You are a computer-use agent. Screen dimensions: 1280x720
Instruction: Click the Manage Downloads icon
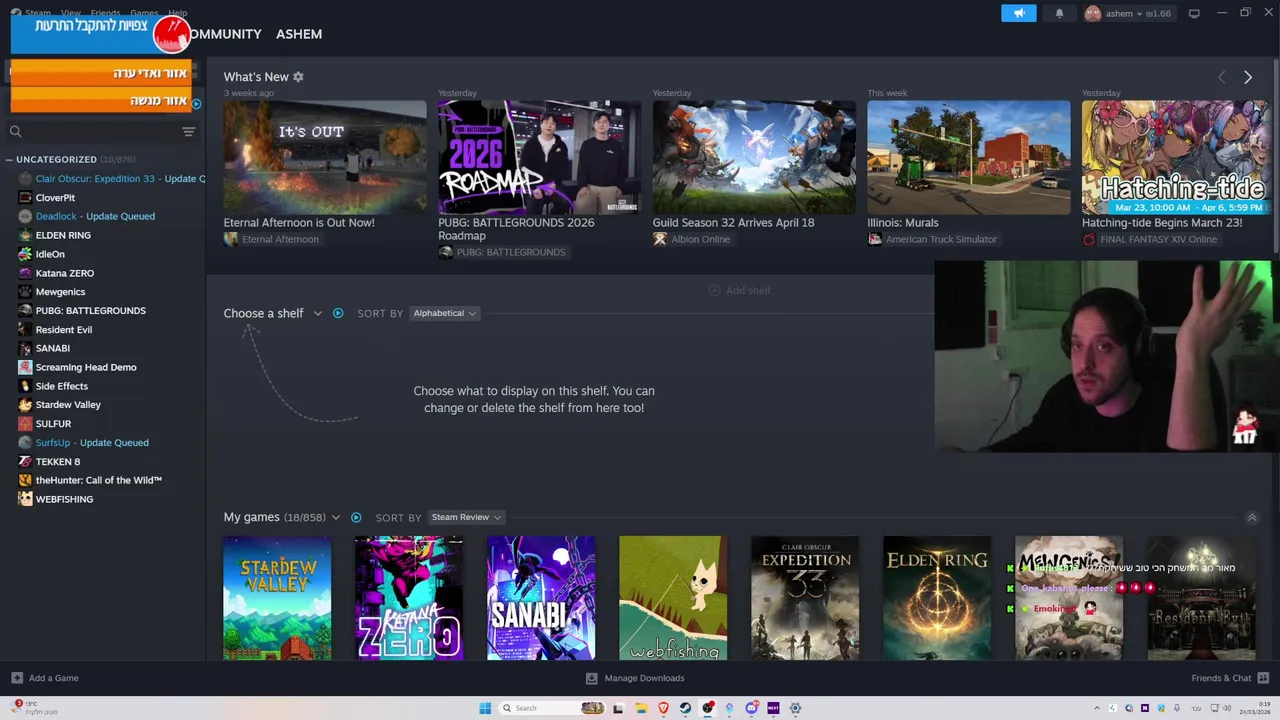tap(591, 678)
